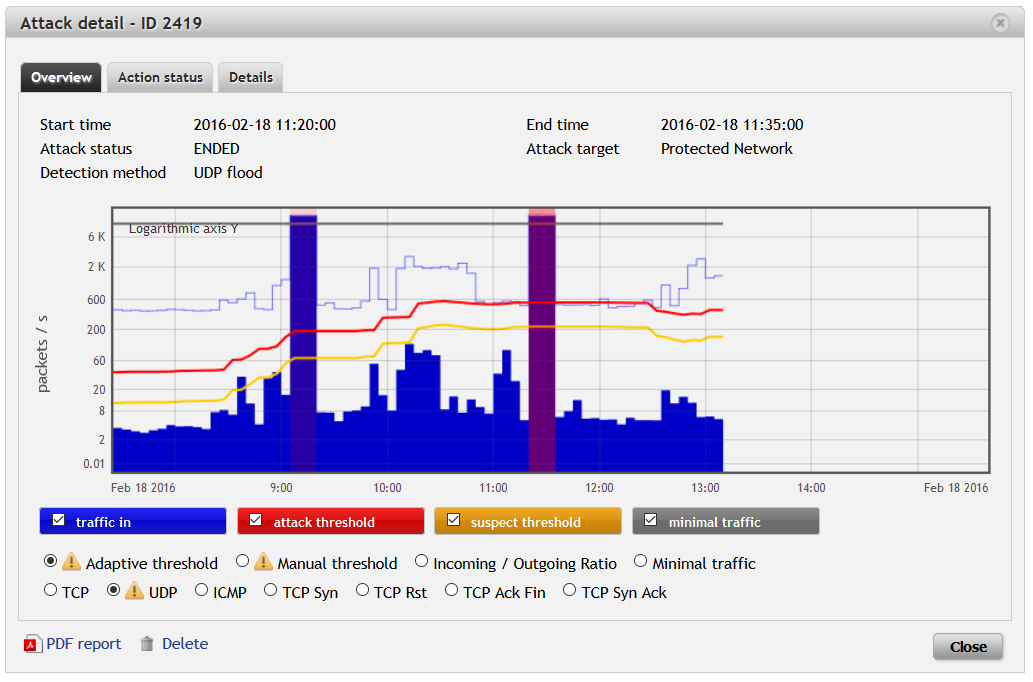Select the TCP Syn option
The height and width of the screenshot is (682, 1033).
(270, 590)
